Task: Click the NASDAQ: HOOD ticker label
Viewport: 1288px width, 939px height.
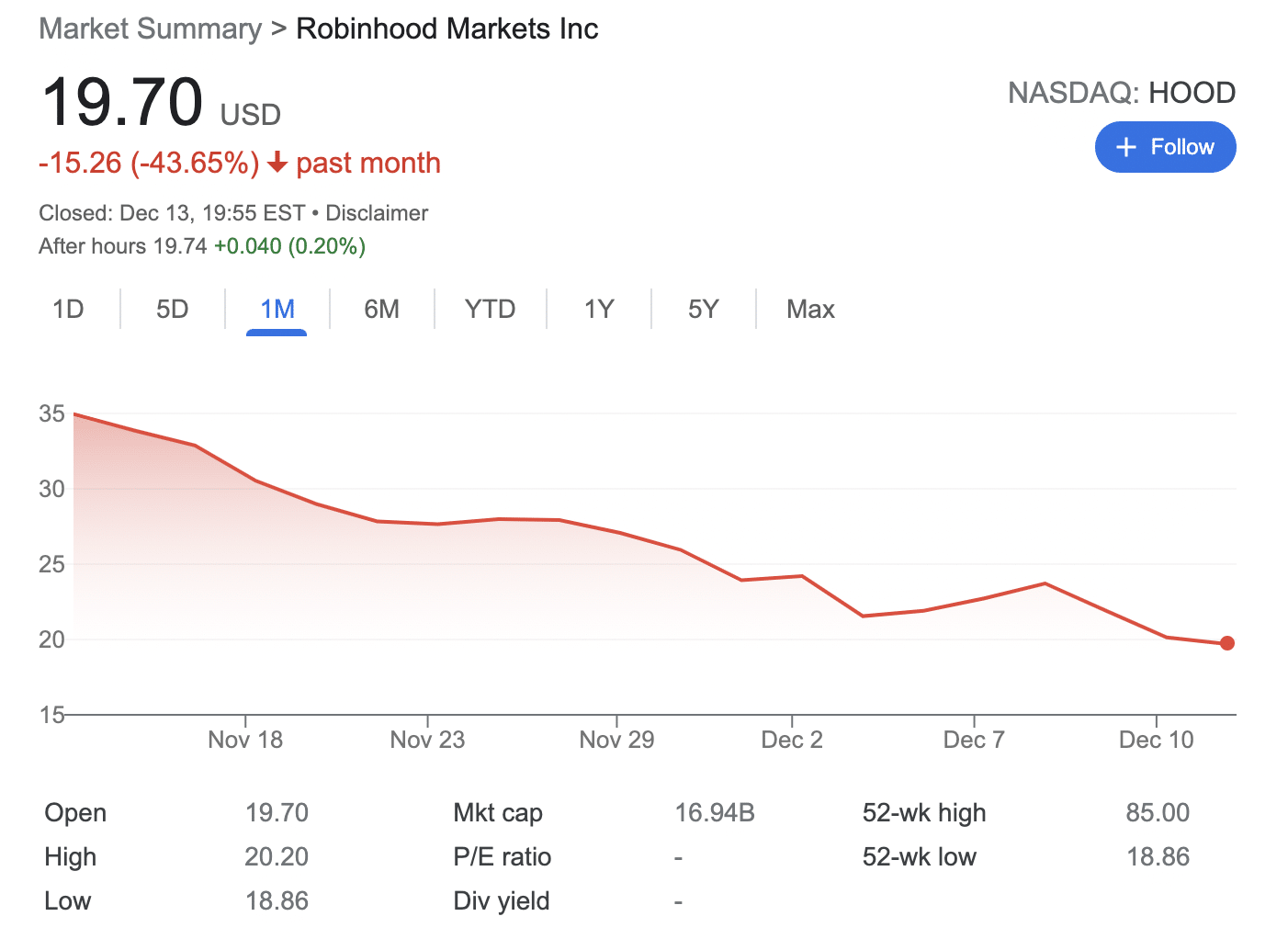Action: (x=1122, y=93)
